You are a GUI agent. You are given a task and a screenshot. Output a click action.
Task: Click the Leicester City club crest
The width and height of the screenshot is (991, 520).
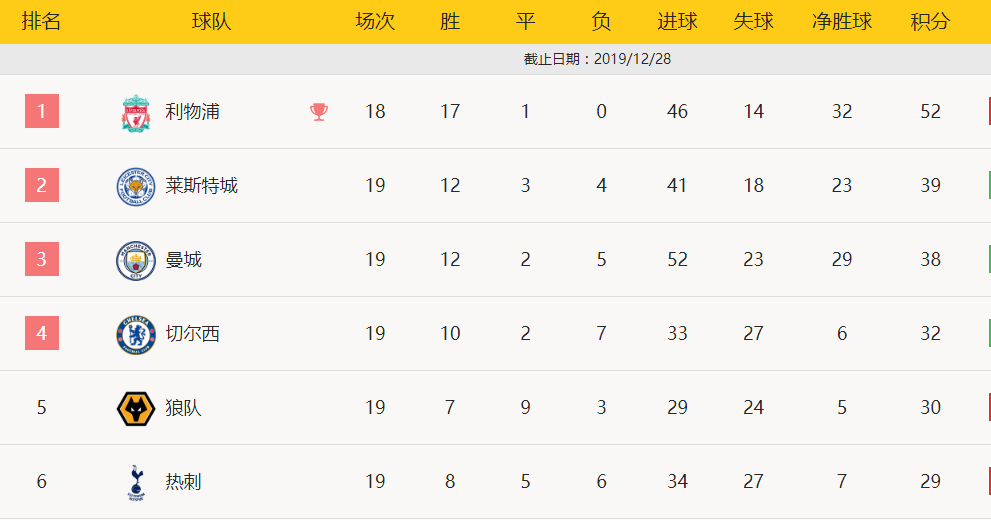click(136, 186)
